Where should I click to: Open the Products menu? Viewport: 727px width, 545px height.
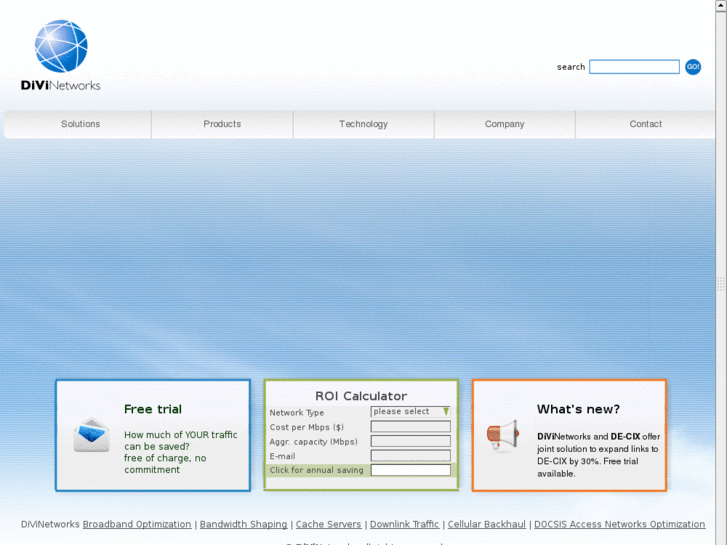[x=222, y=124]
